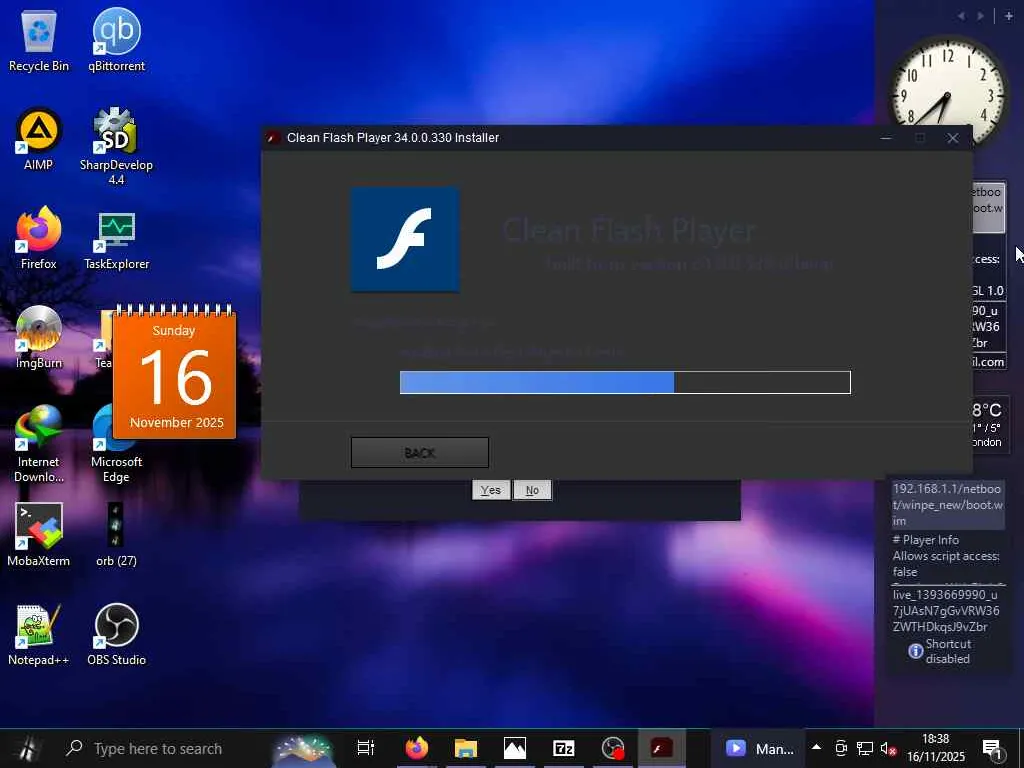Open the OBS recording taskbar icon

[613, 748]
